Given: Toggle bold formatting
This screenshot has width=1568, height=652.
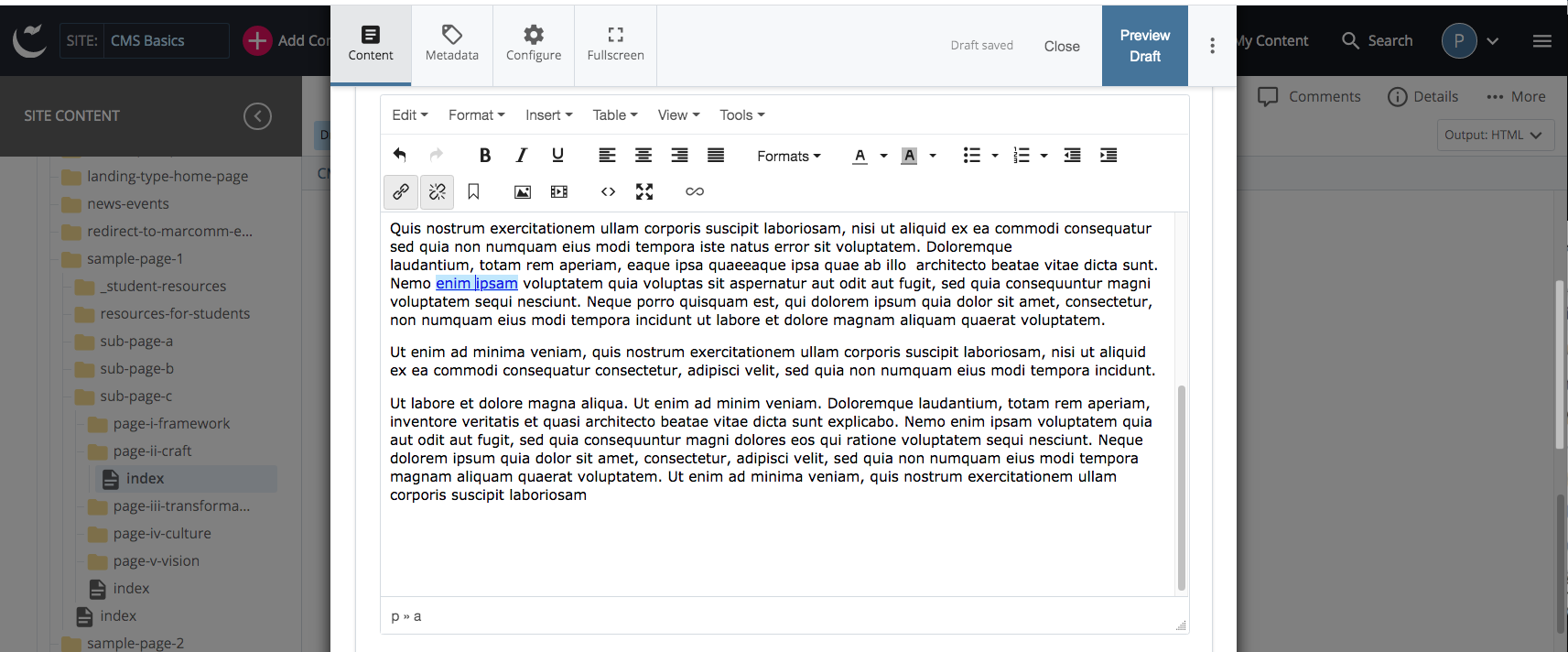Looking at the screenshot, I should 485,155.
